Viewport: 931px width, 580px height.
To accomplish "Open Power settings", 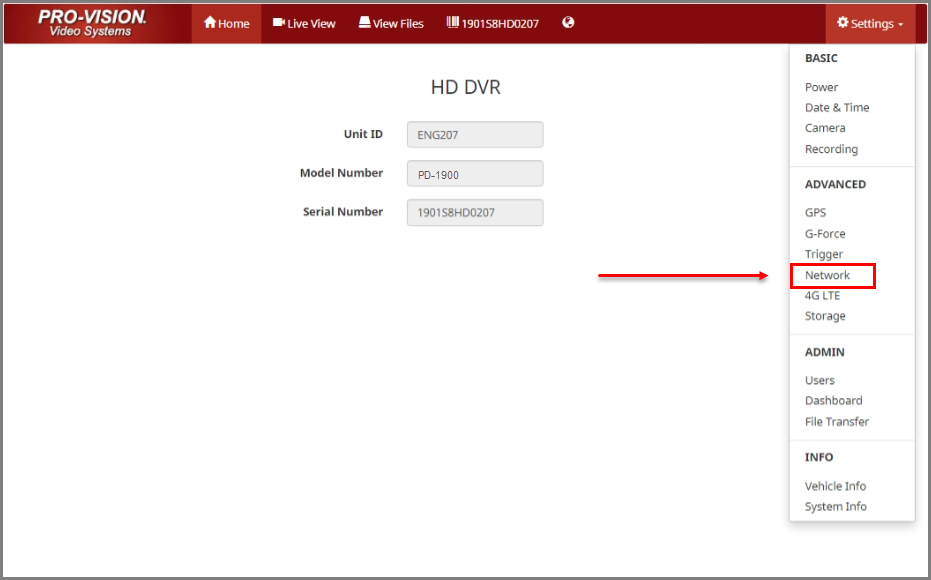I will (x=821, y=87).
